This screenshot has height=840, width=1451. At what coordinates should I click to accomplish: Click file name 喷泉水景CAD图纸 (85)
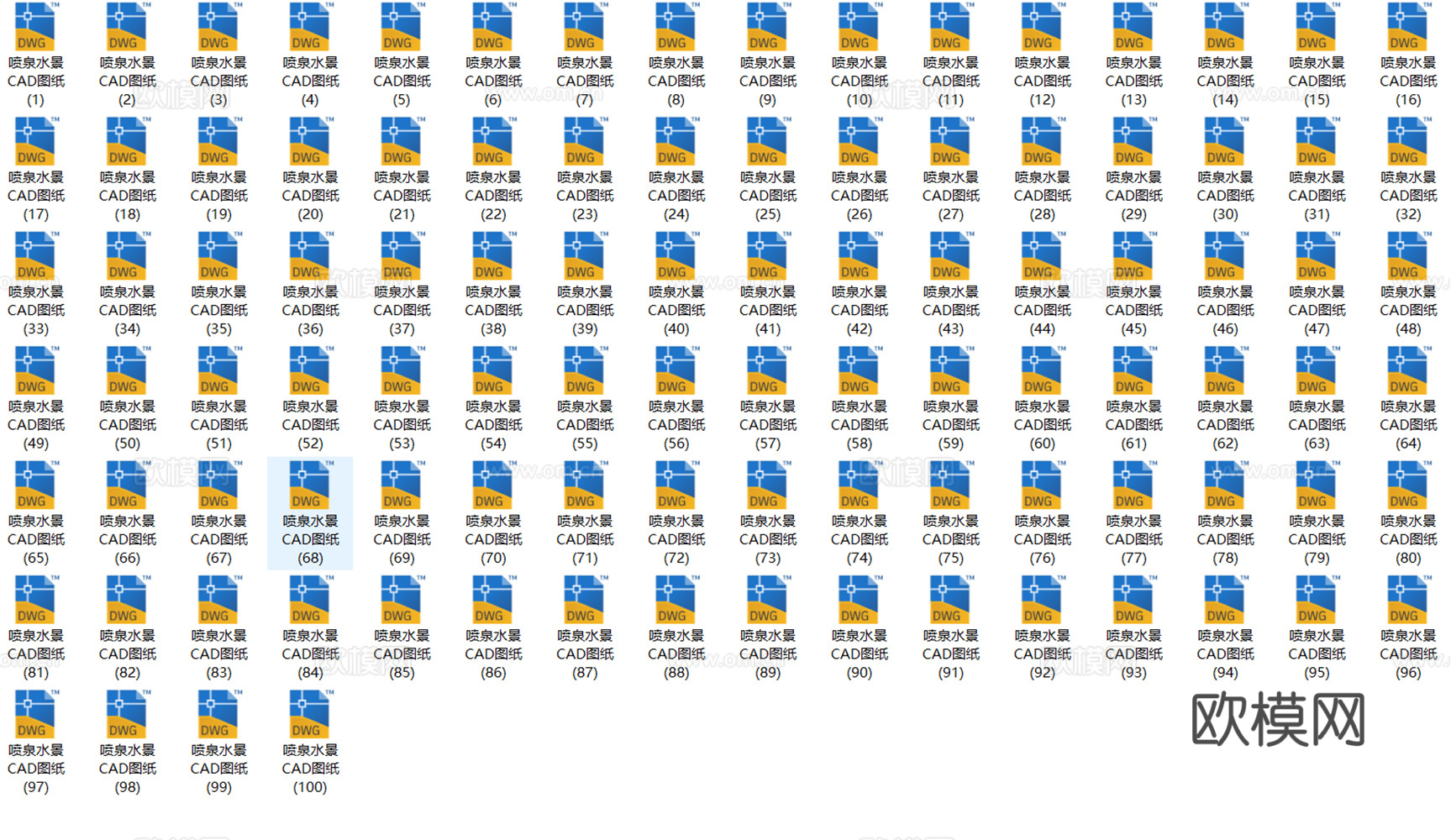click(402, 654)
